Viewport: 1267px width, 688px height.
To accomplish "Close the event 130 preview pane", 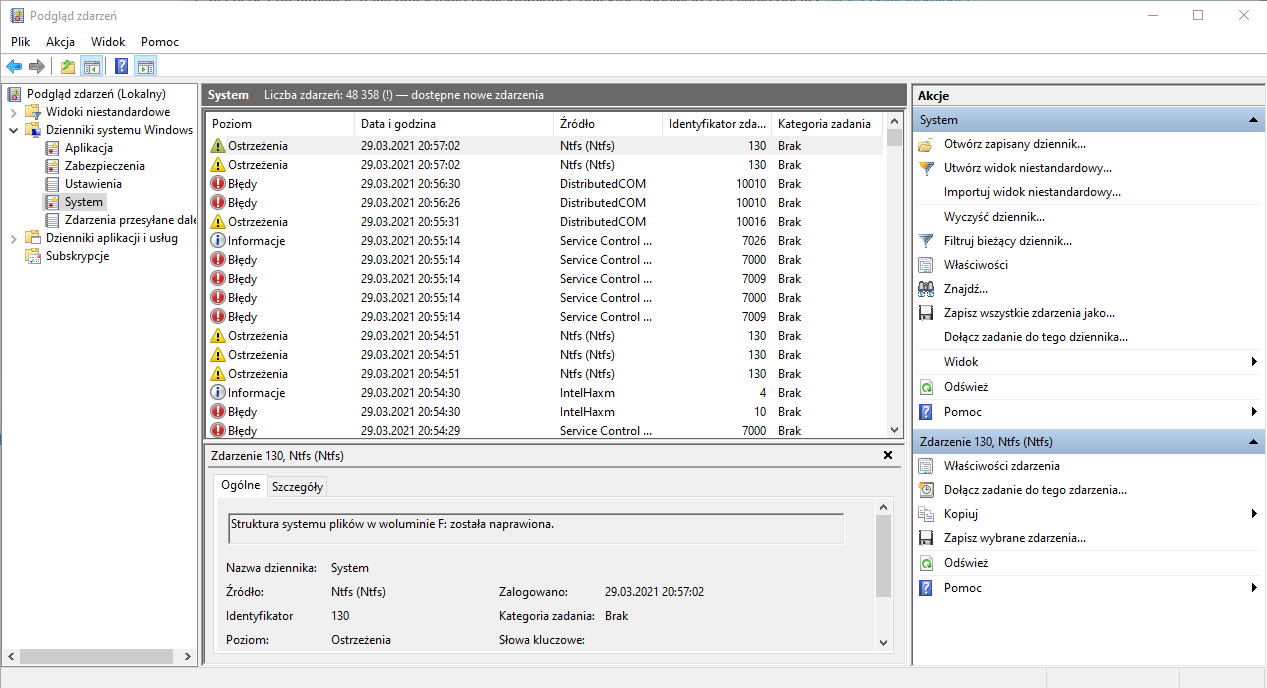I will pyautogui.click(x=888, y=455).
